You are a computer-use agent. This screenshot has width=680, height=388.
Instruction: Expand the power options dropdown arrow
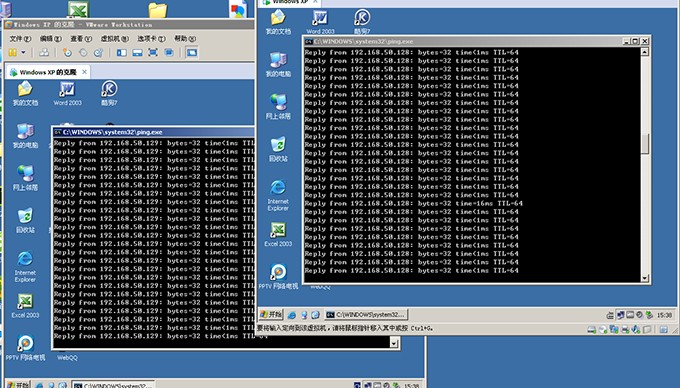coord(23,52)
